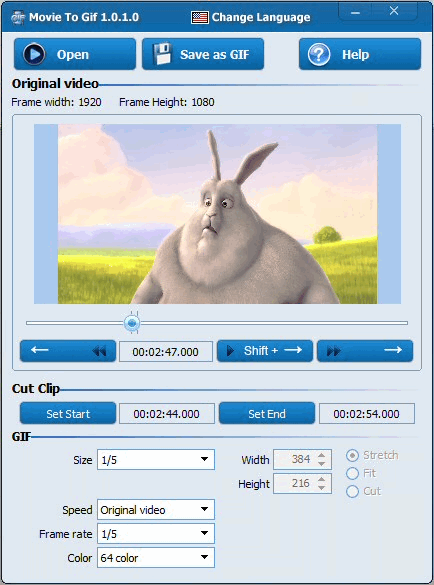Screen dimensions: 434x585
Task: Click the Change Language menu text
Action: [261, 17]
